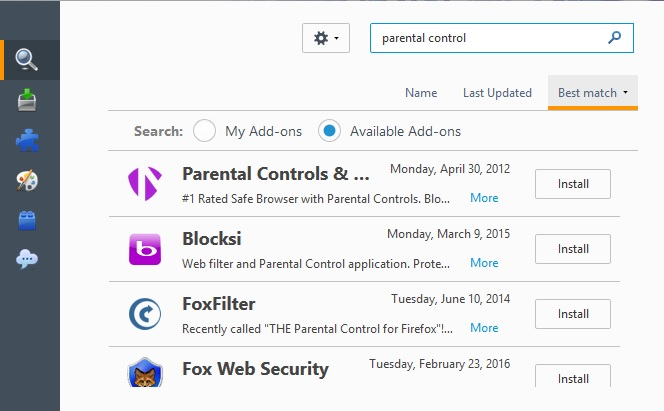Sort add-ons by Name
664x411 pixels.
(421, 93)
